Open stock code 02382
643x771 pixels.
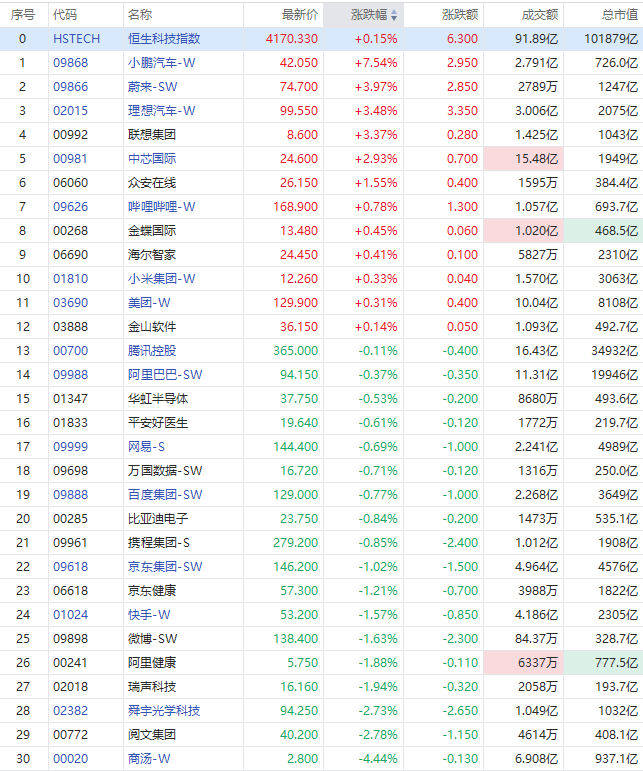70,711
